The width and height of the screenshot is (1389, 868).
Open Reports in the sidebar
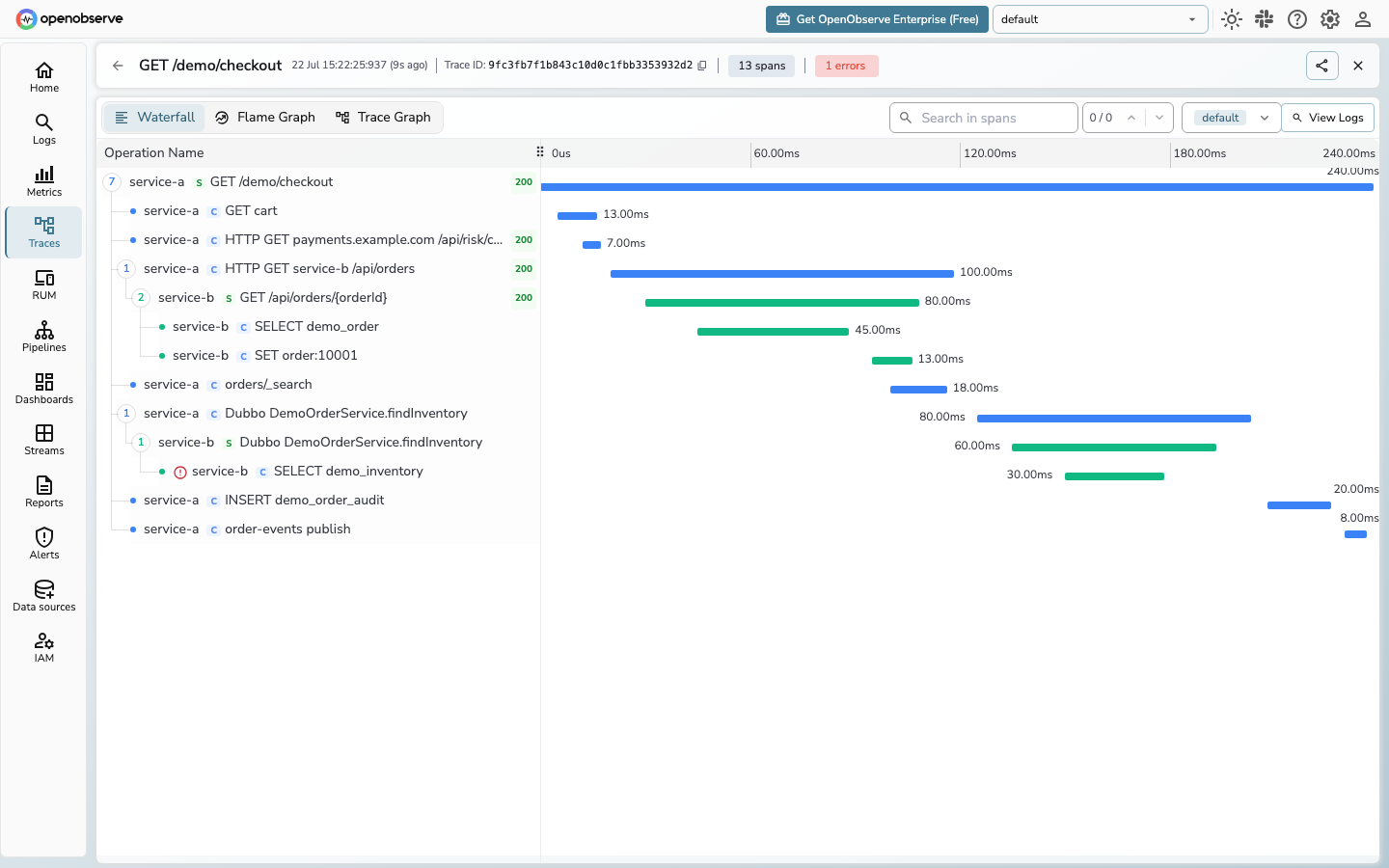pos(44,492)
